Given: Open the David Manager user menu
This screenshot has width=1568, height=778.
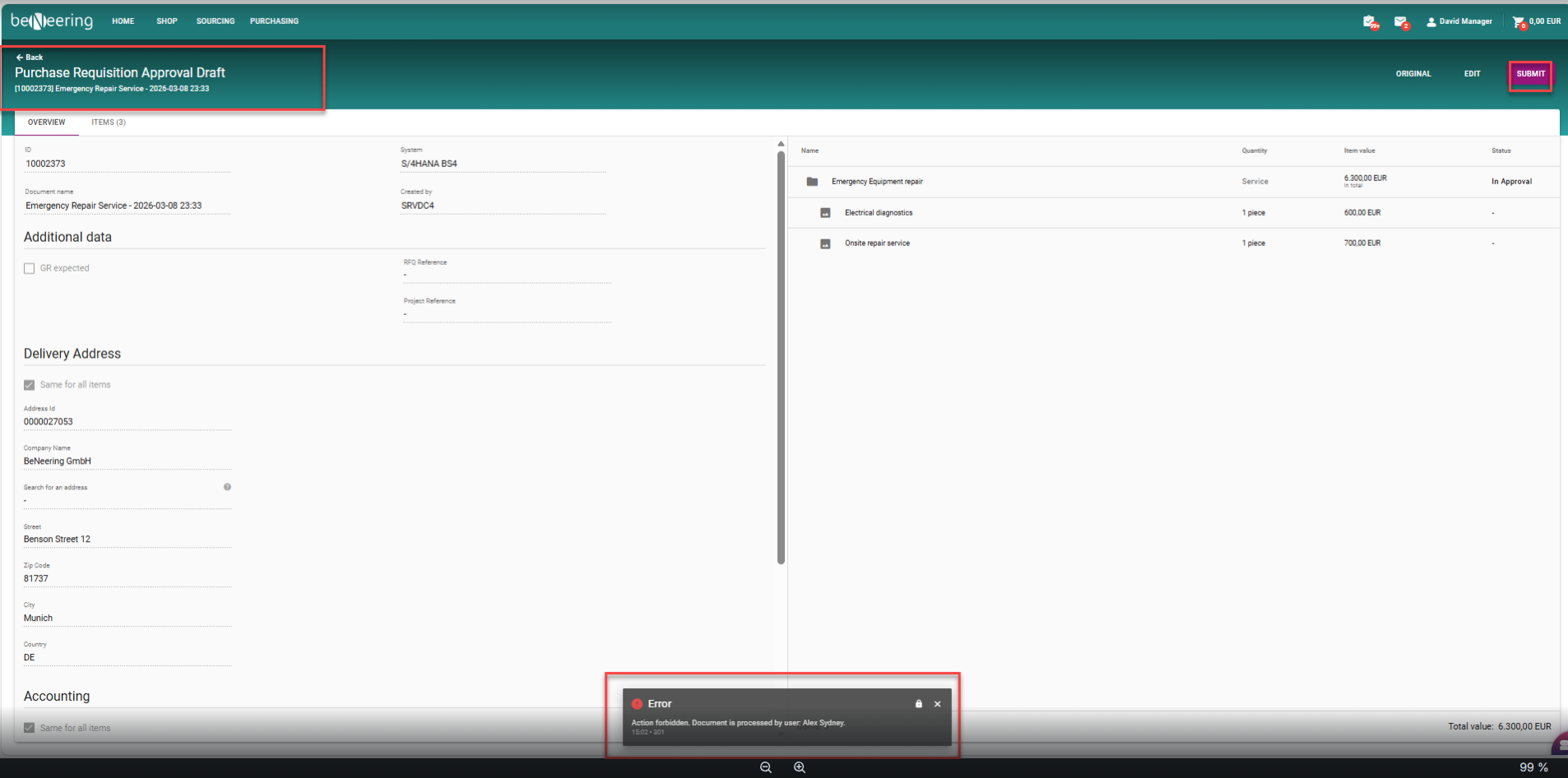Looking at the screenshot, I should 1459,21.
